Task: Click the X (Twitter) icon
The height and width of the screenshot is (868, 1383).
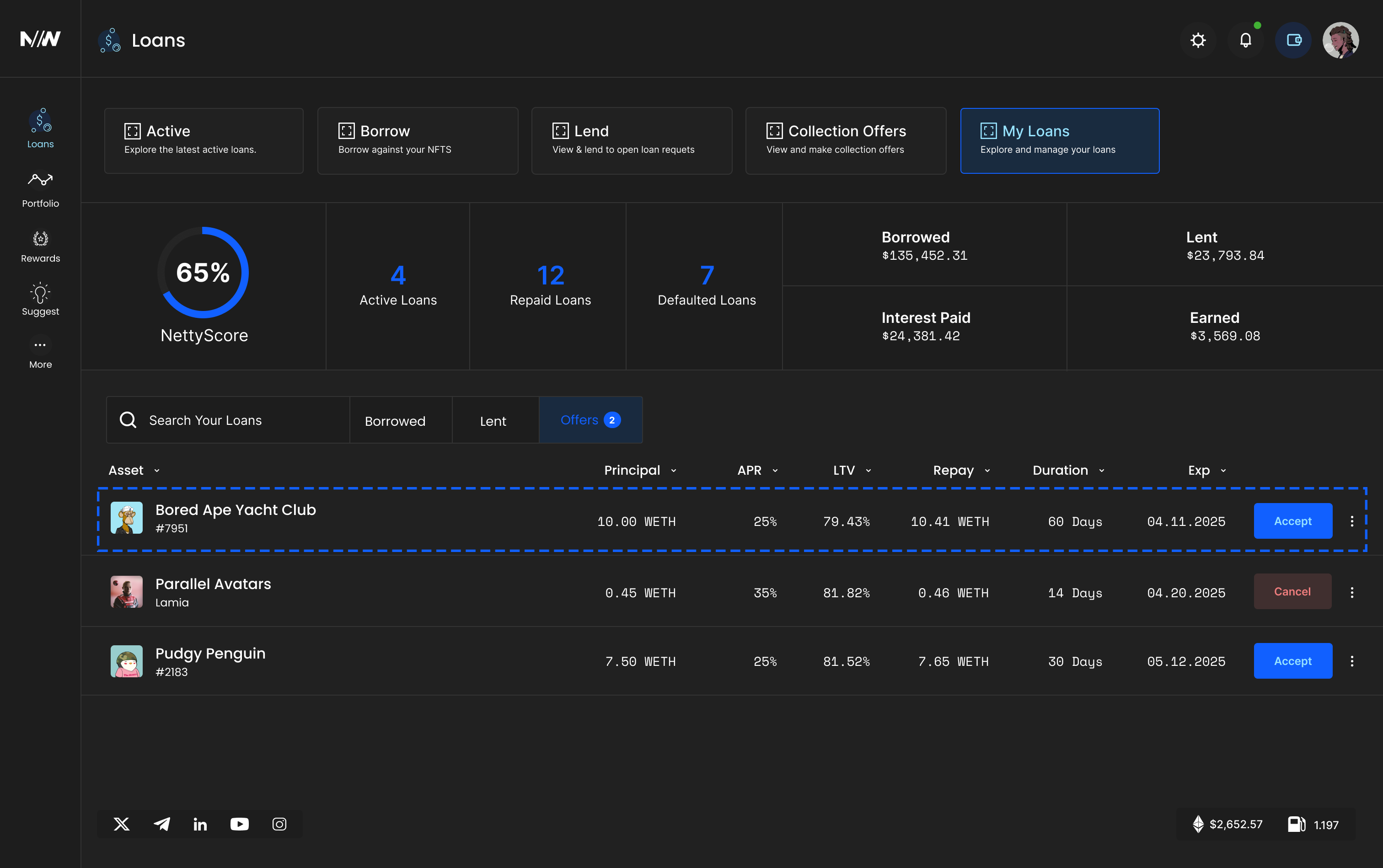Action: 122,824
